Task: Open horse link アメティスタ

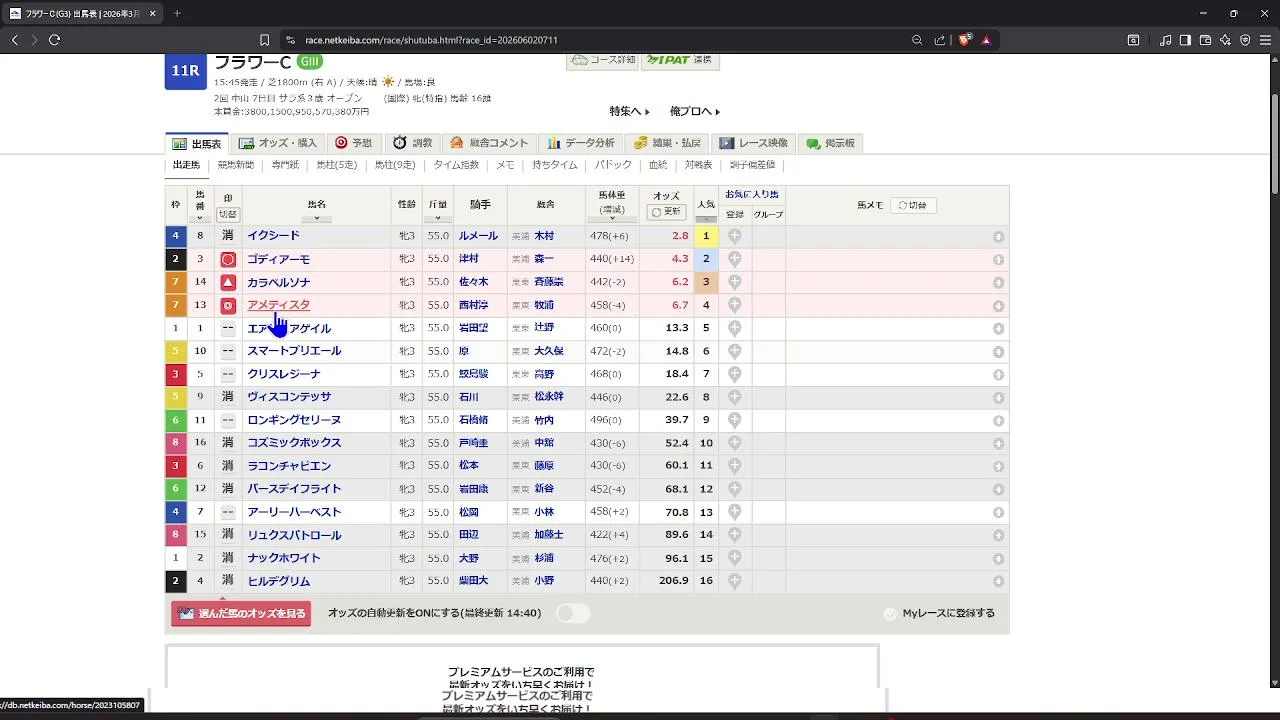Action: 279,305
